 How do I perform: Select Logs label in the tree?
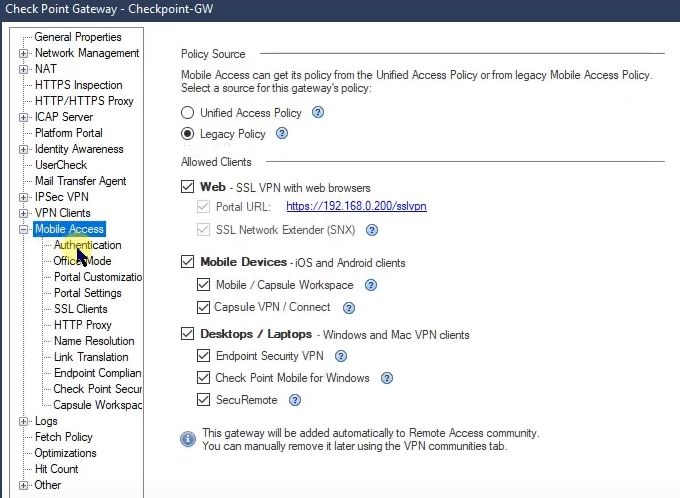pyautogui.click(x=46, y=421)
